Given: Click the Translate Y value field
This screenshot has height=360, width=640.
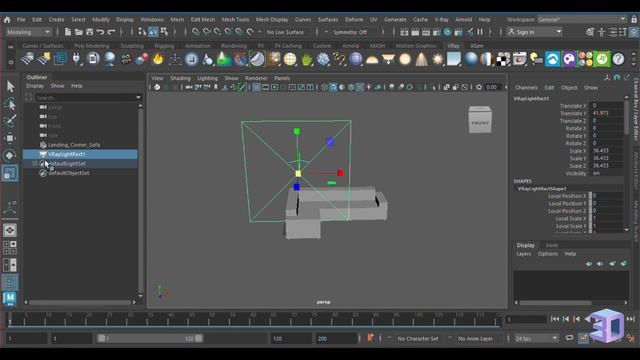Looking at the screenshot, I should [x=606, y=113].
